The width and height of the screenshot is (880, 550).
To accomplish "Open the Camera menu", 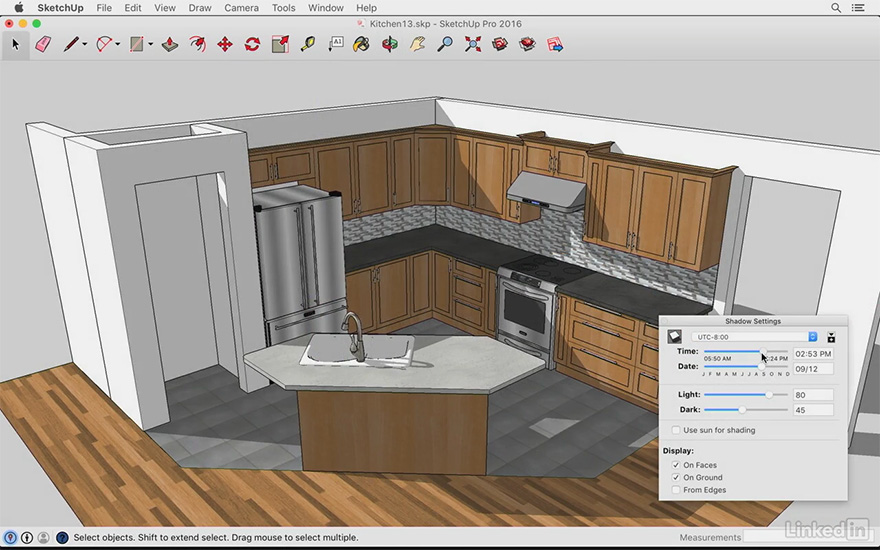I will tap(241, 8).
